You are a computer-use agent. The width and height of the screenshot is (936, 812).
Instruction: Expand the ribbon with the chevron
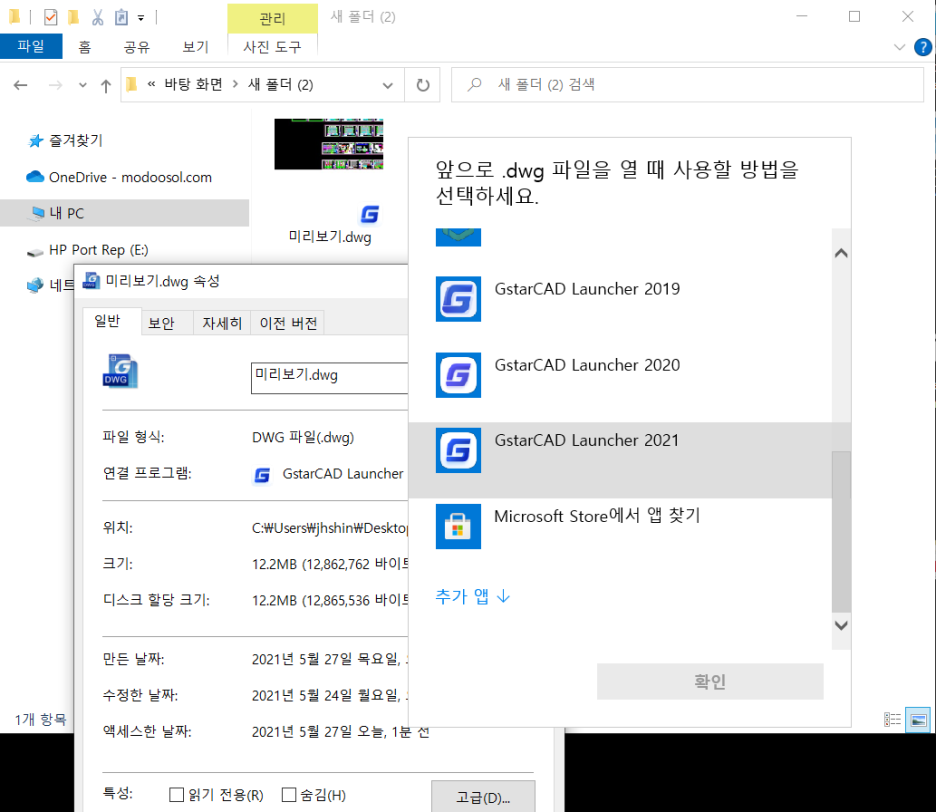tap(899, 47)
